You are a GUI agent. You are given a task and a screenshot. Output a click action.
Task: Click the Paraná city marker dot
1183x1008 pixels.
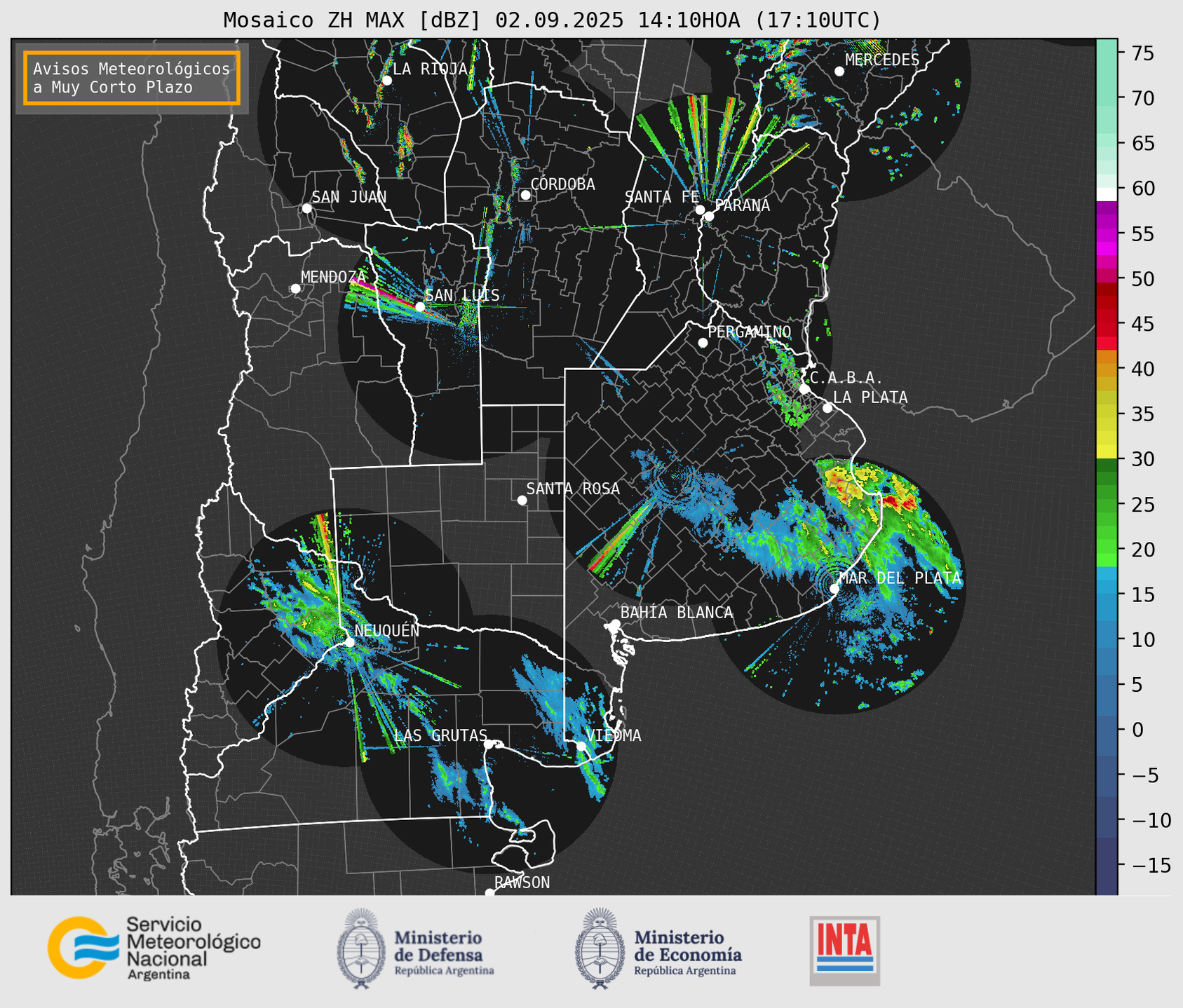point(709,216)
